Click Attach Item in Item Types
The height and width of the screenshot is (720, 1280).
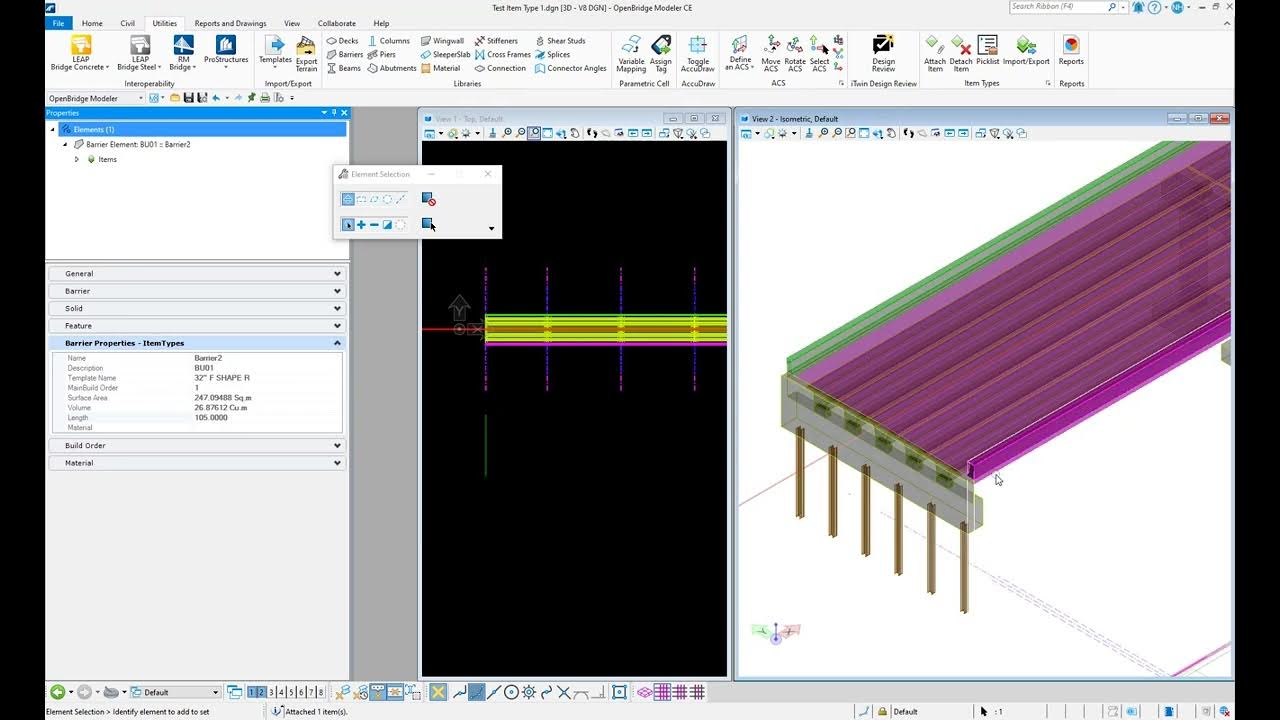tap(935, 54)
